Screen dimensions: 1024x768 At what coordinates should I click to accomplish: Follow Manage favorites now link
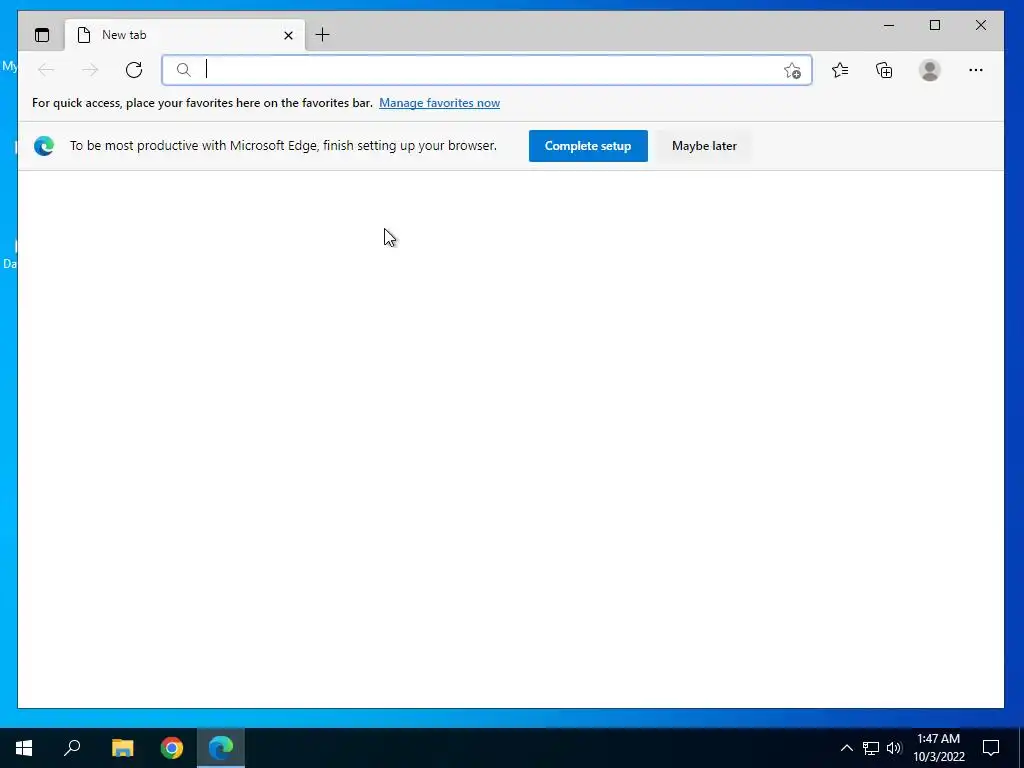tap(440, 103)
